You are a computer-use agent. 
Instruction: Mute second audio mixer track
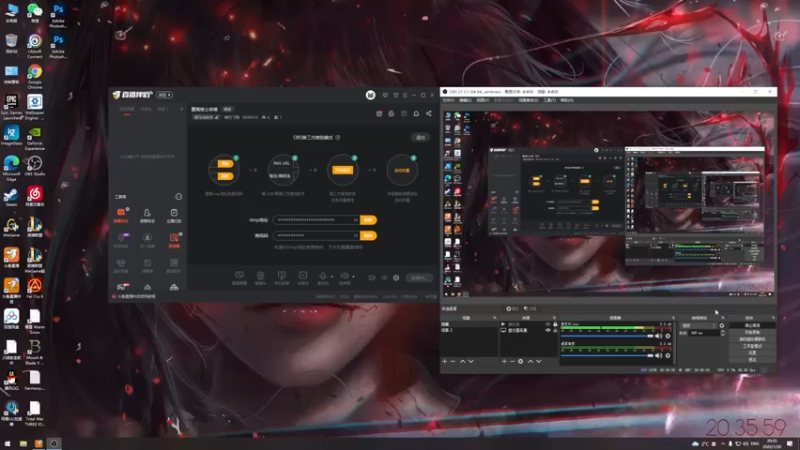(659, 355)
